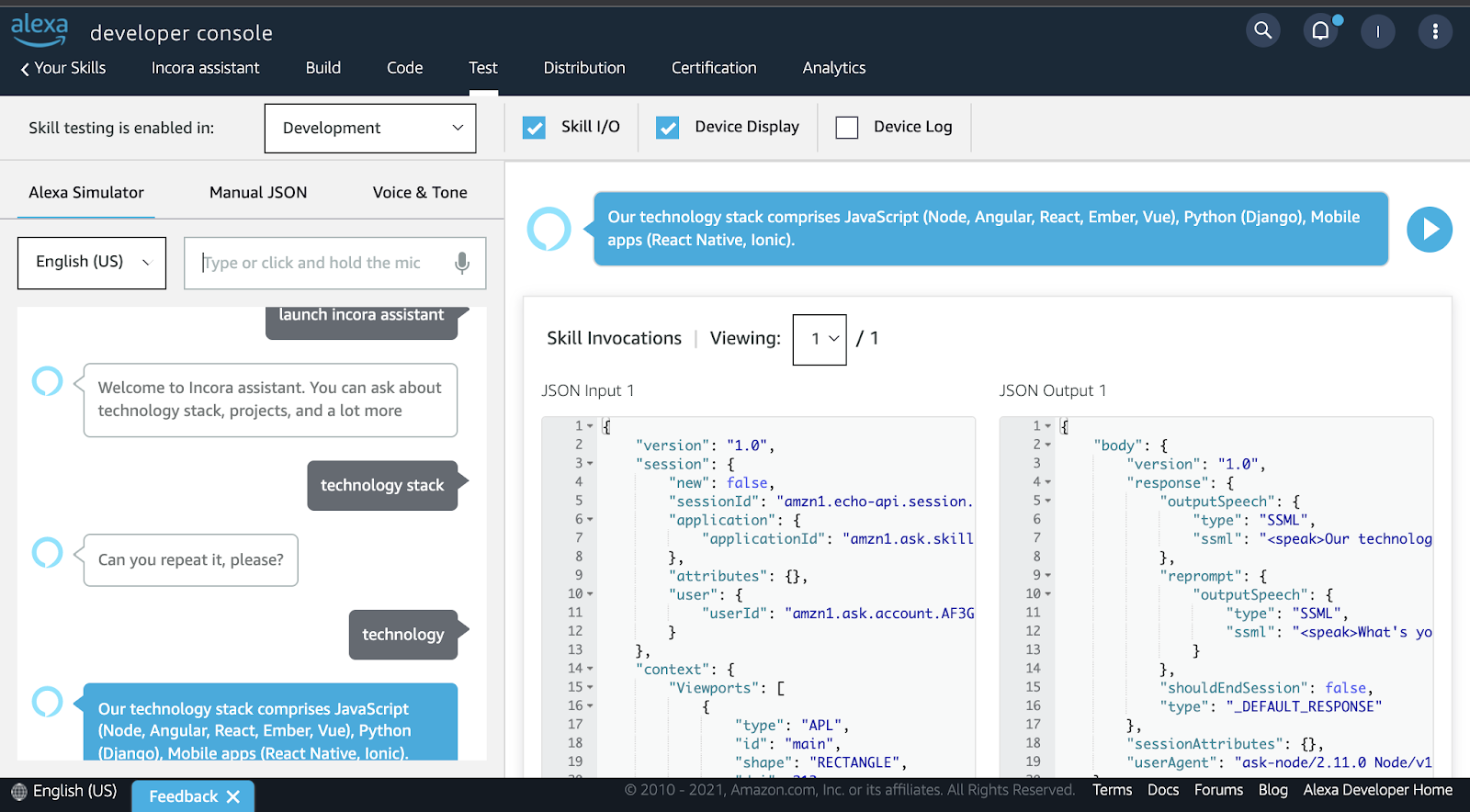Open the user profile avatar
The height and width of the screenshot is (812, 1470).
(1377, 31)
